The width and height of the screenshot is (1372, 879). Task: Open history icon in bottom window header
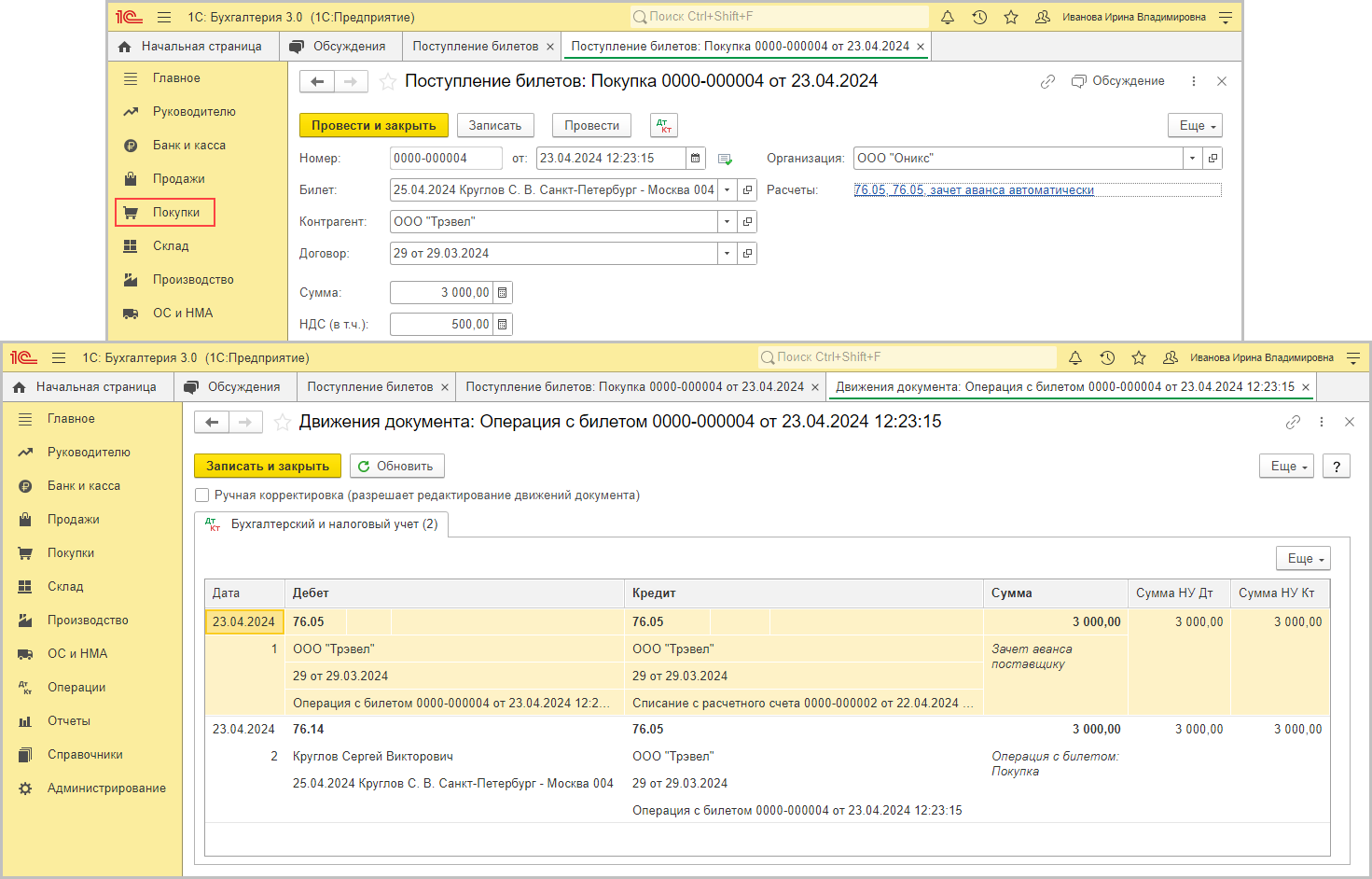1107,357
